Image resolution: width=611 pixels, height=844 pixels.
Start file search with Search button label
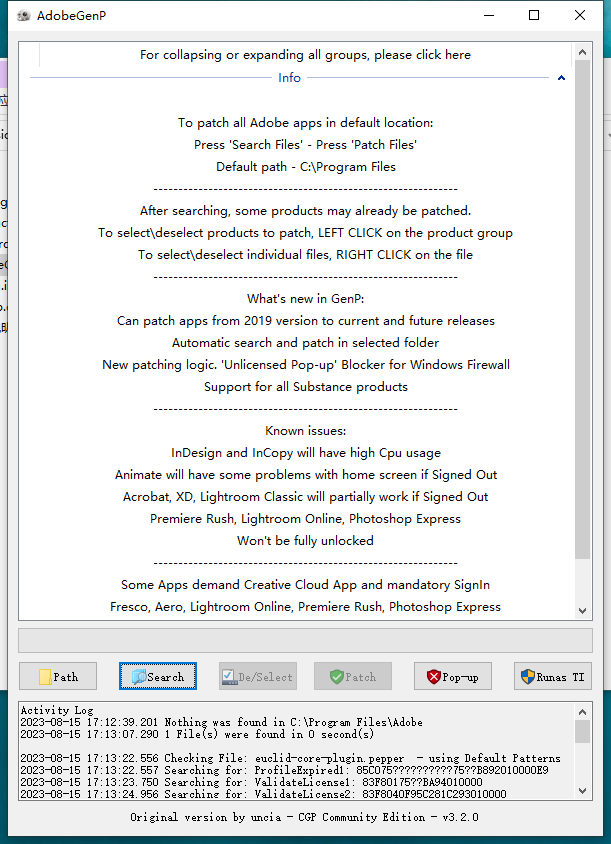point(166,677)
